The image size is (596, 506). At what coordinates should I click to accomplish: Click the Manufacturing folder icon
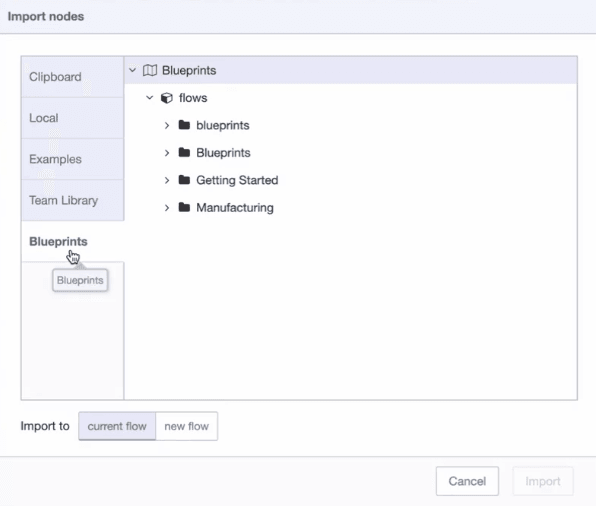click(x=184, y=207)
